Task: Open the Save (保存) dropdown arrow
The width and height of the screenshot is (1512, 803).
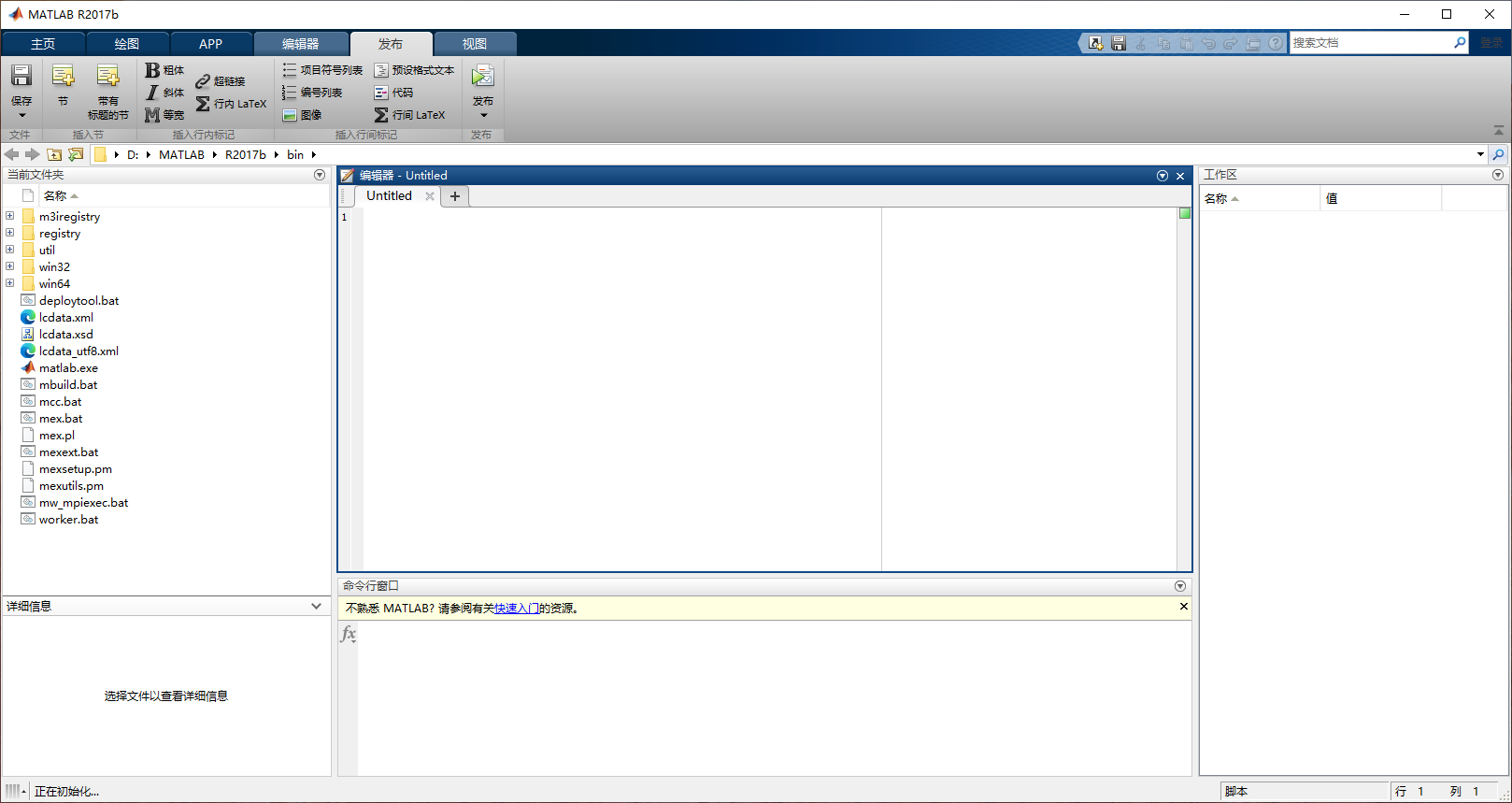Action: click(x=21, y=115)
